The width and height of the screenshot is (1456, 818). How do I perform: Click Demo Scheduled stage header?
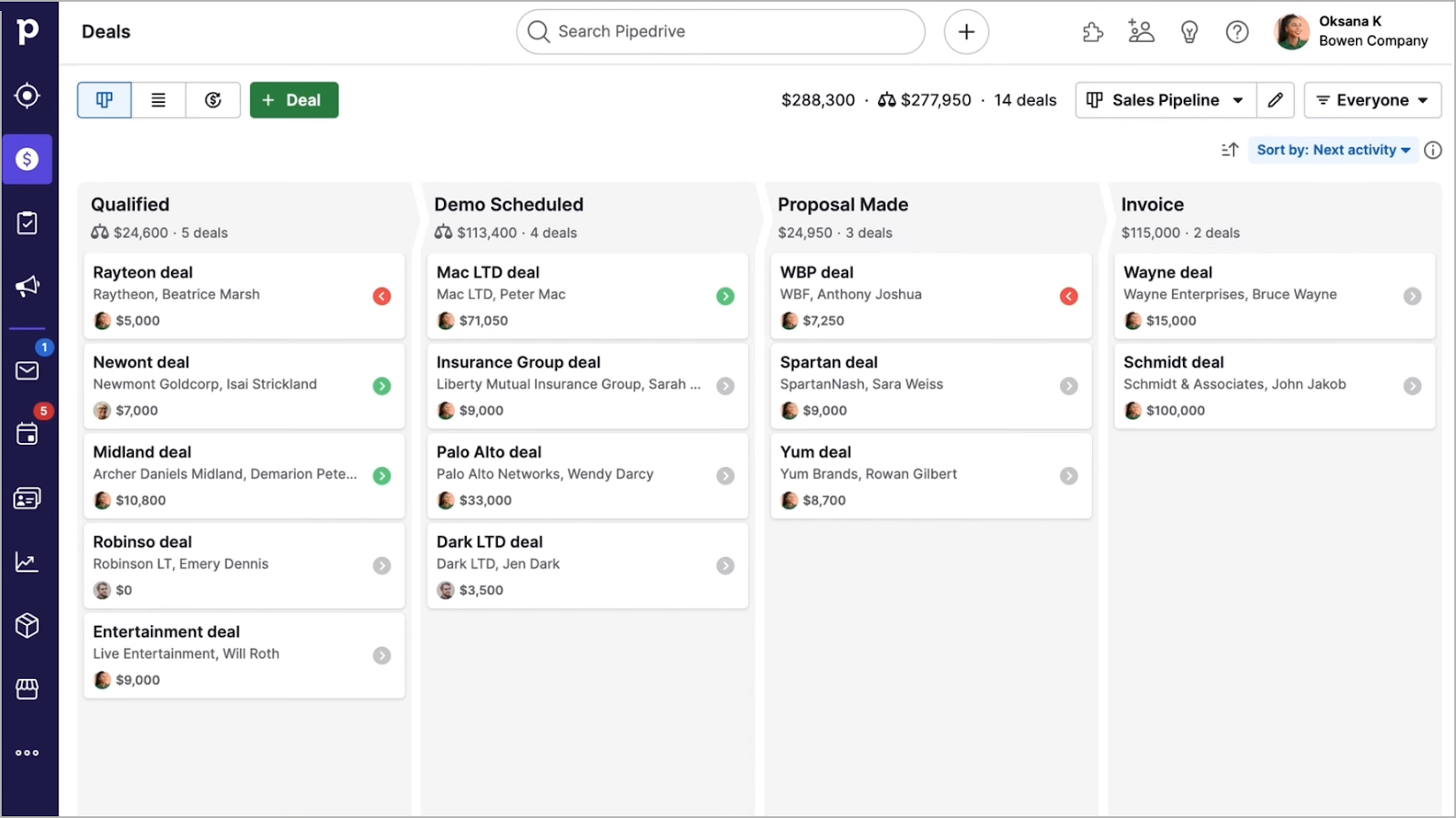(509, 205)
